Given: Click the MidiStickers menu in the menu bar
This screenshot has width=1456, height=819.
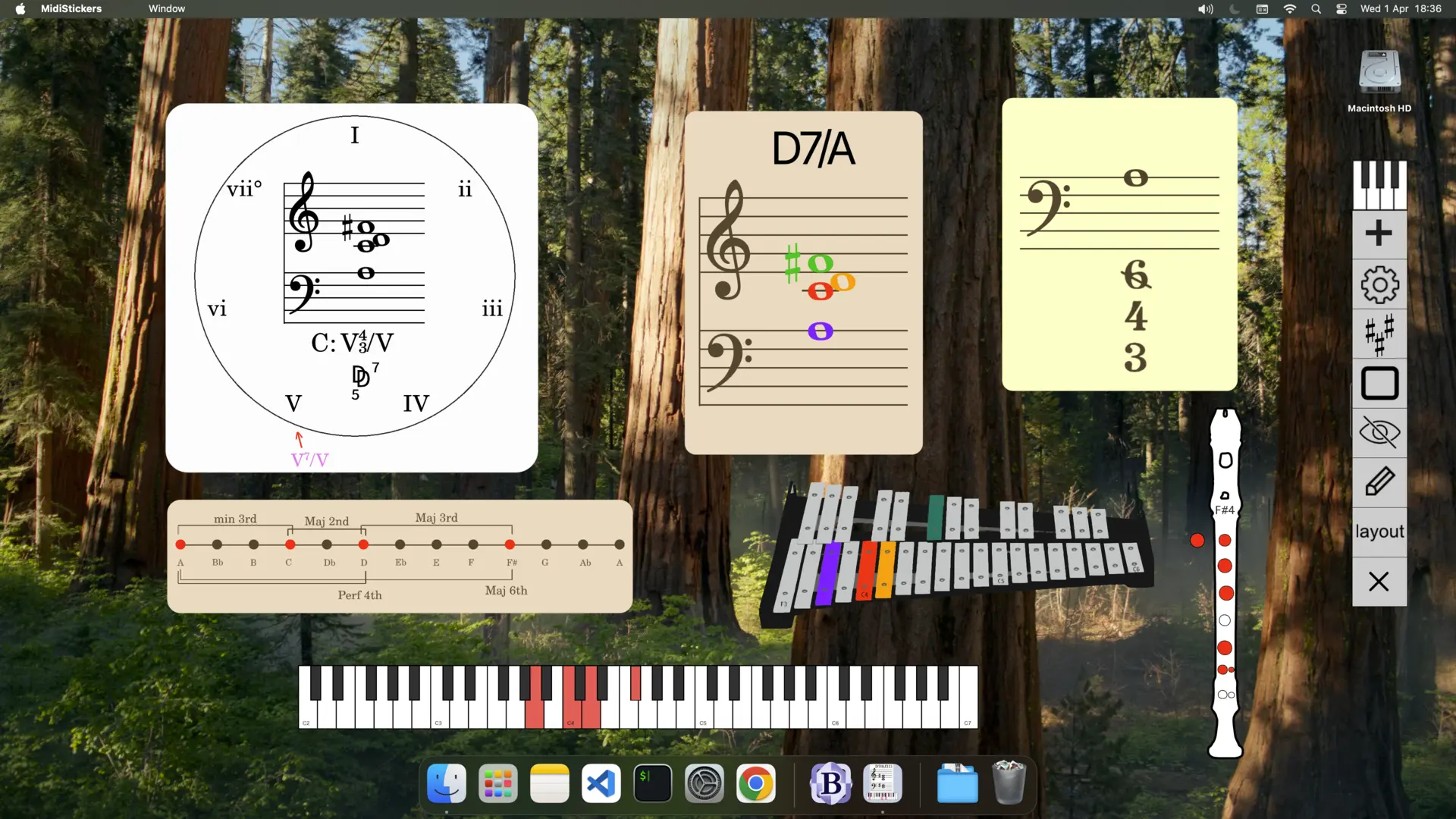Looking at the screenshot, I should 71,8.
